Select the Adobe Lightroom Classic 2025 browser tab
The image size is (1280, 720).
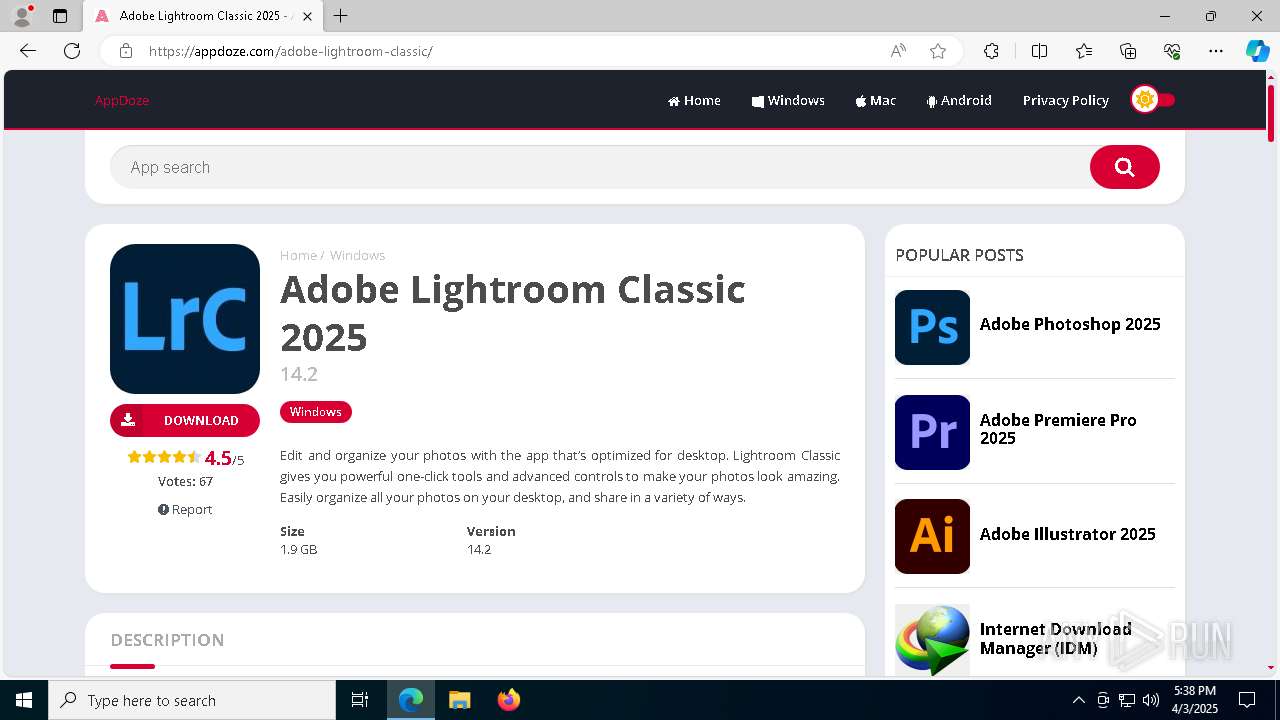[204, 16]
